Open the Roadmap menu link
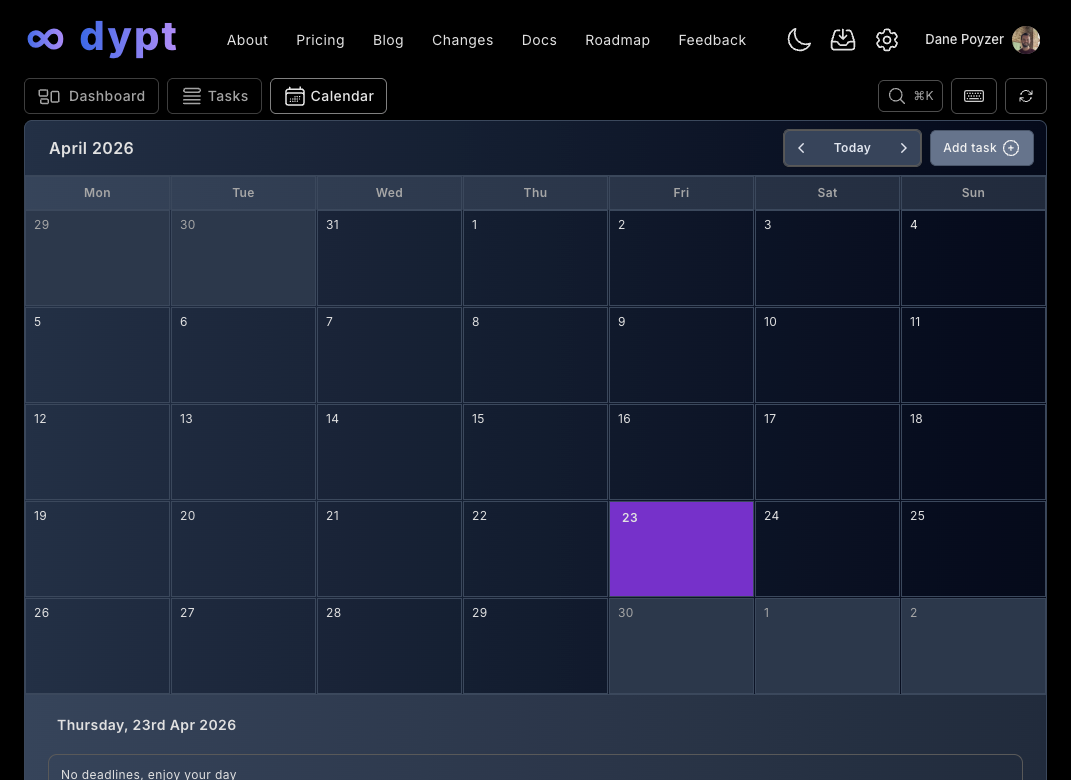 617,40
